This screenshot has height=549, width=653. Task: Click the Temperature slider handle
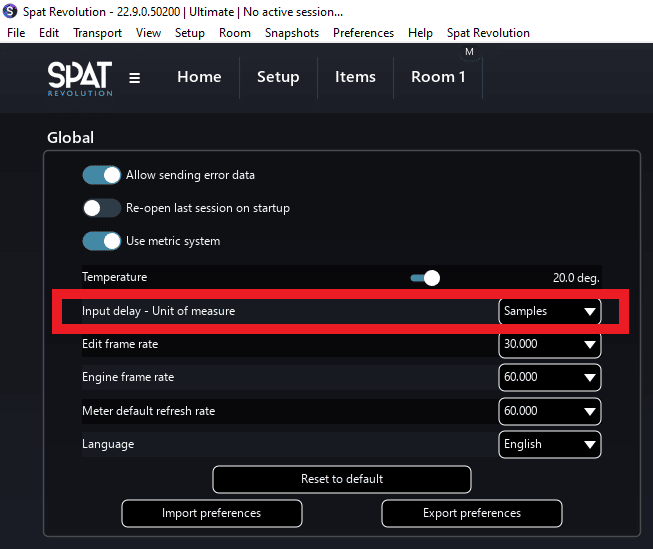(432, 278)
